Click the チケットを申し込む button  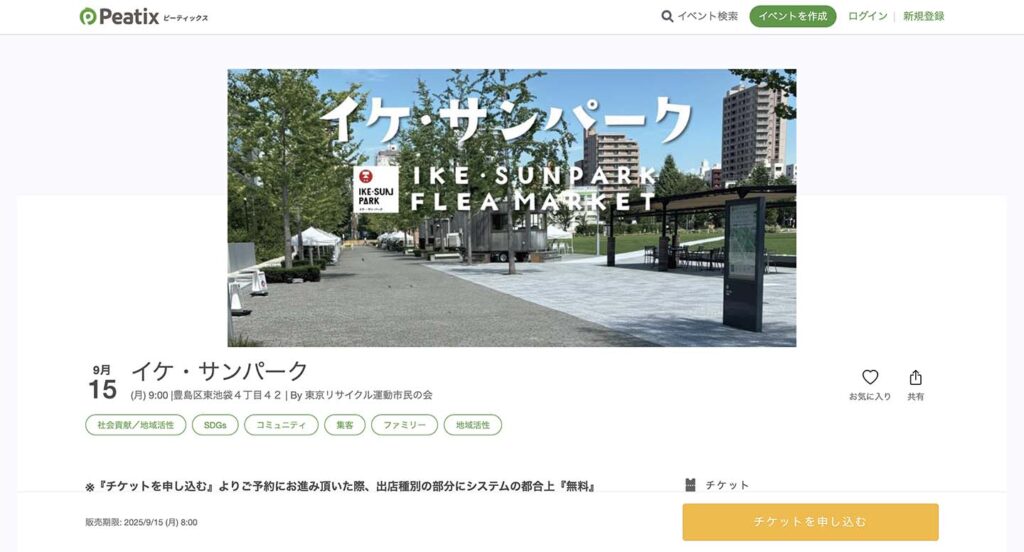(810, 522)
